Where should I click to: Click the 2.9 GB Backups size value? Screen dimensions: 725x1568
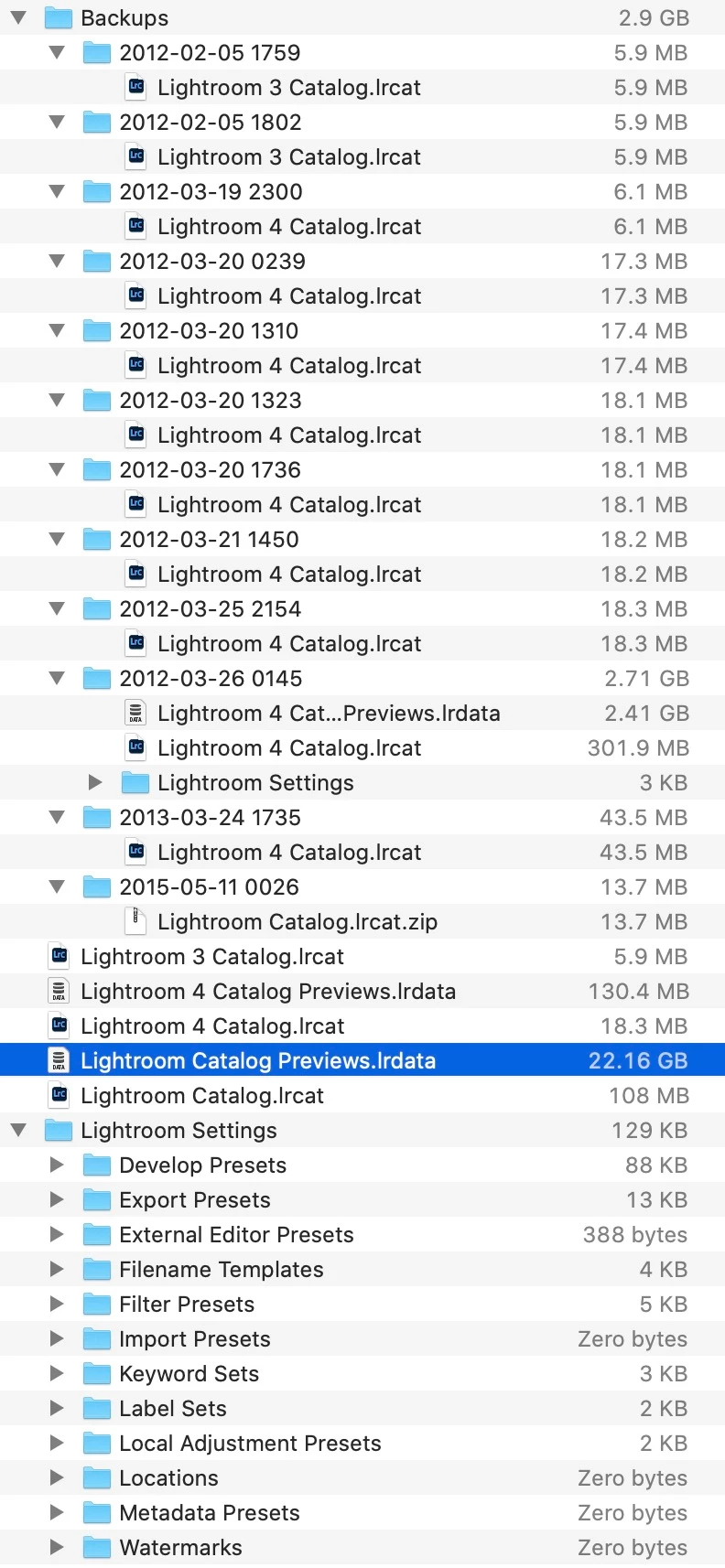[654, 18]
